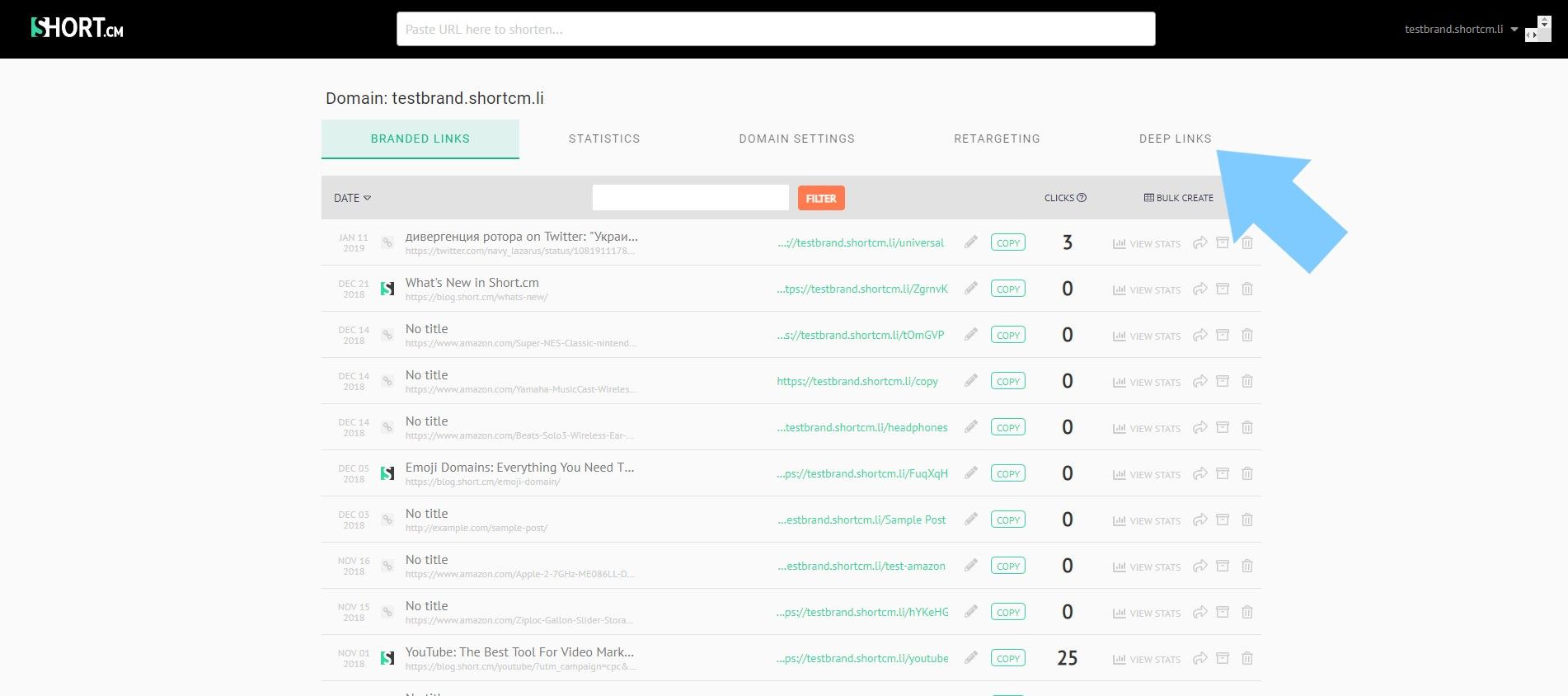Archive the universal short link
This screenshot has width=1568, height=696.
1223,242
